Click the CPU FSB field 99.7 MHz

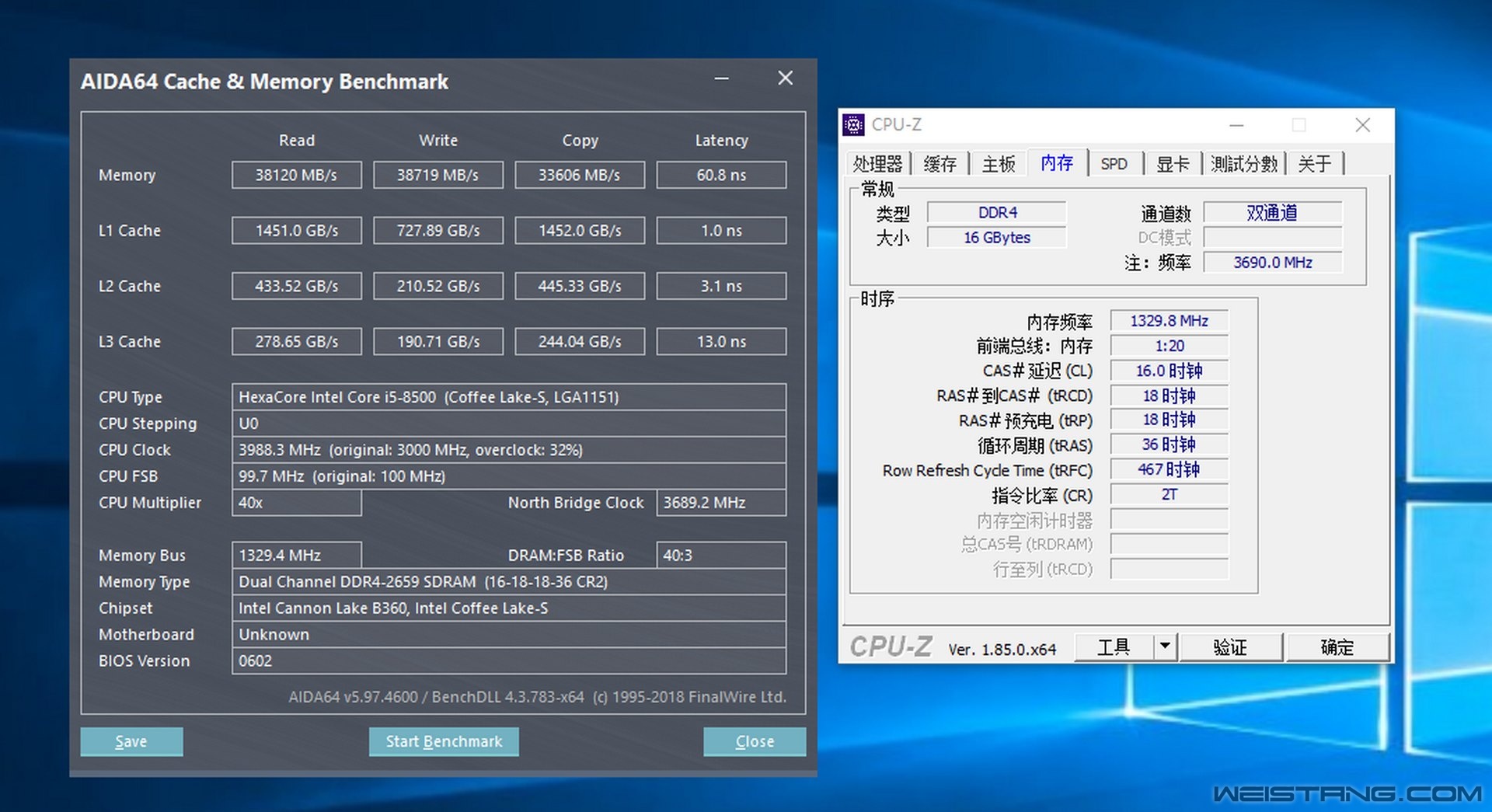point(509,476)
